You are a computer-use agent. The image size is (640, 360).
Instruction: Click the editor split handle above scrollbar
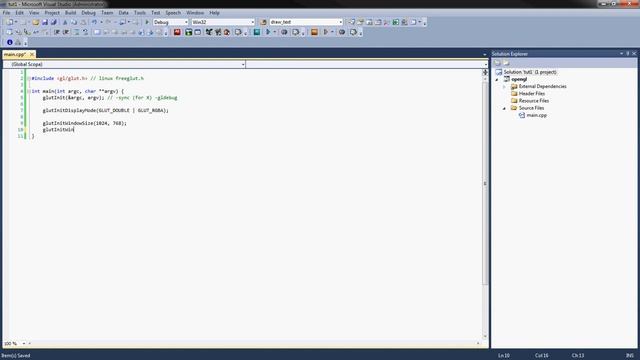[485, 72]
